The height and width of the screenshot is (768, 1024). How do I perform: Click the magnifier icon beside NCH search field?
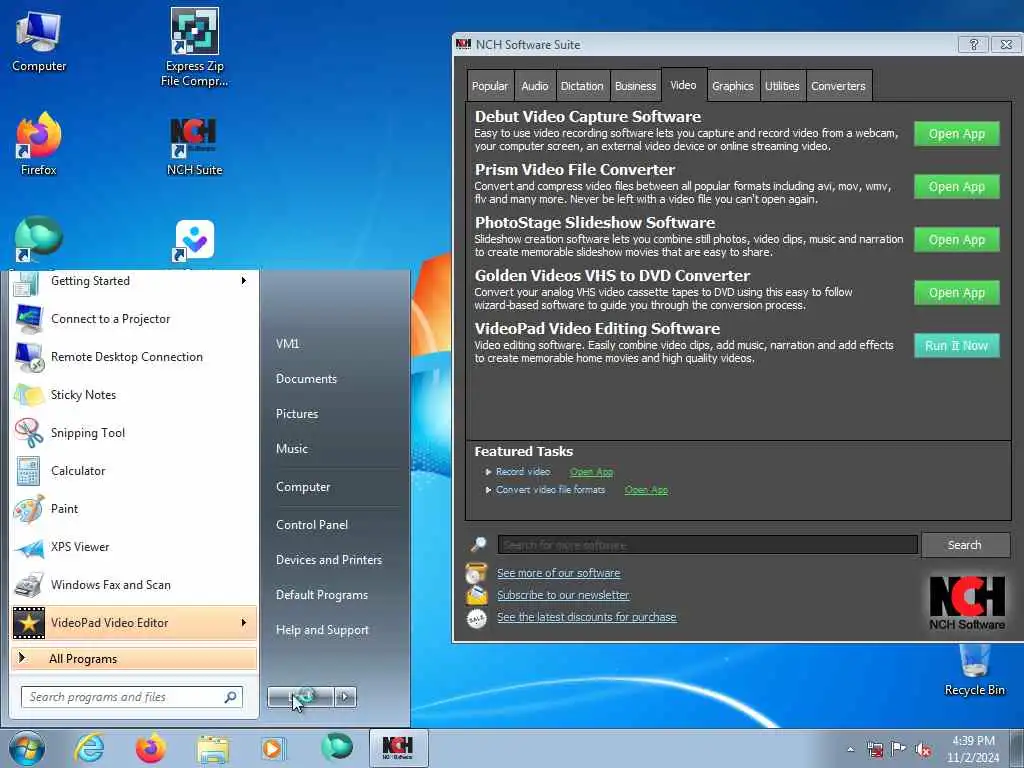[x=479, y=544]
